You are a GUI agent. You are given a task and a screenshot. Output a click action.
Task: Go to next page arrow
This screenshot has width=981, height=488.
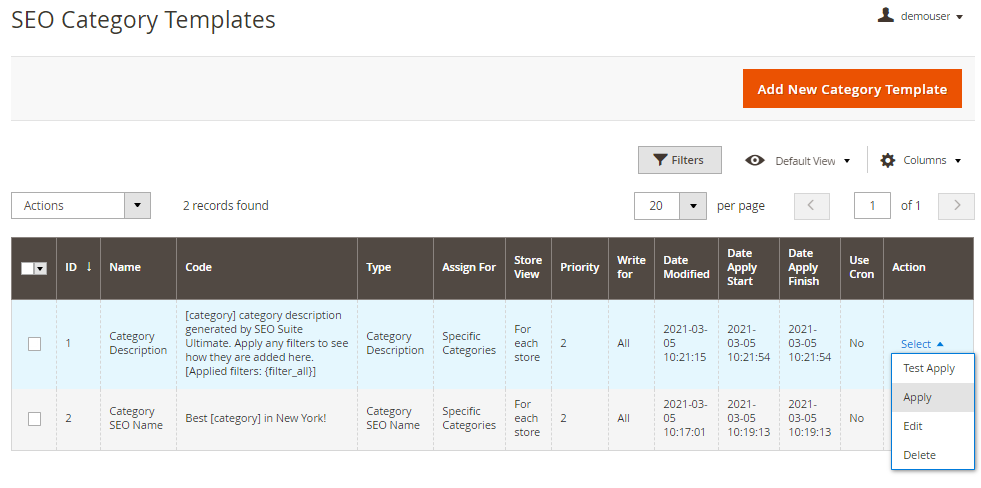(957, 206)
